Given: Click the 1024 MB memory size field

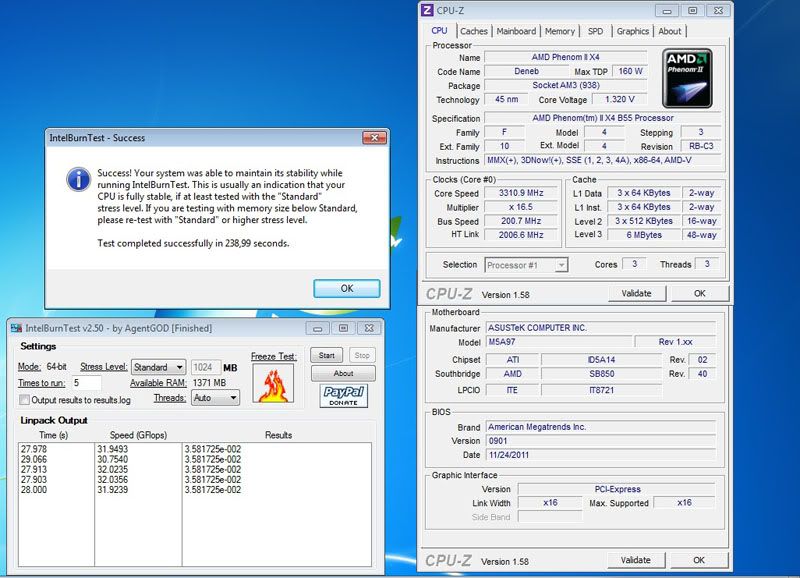Looking at the screenshot, I should 206,367.
